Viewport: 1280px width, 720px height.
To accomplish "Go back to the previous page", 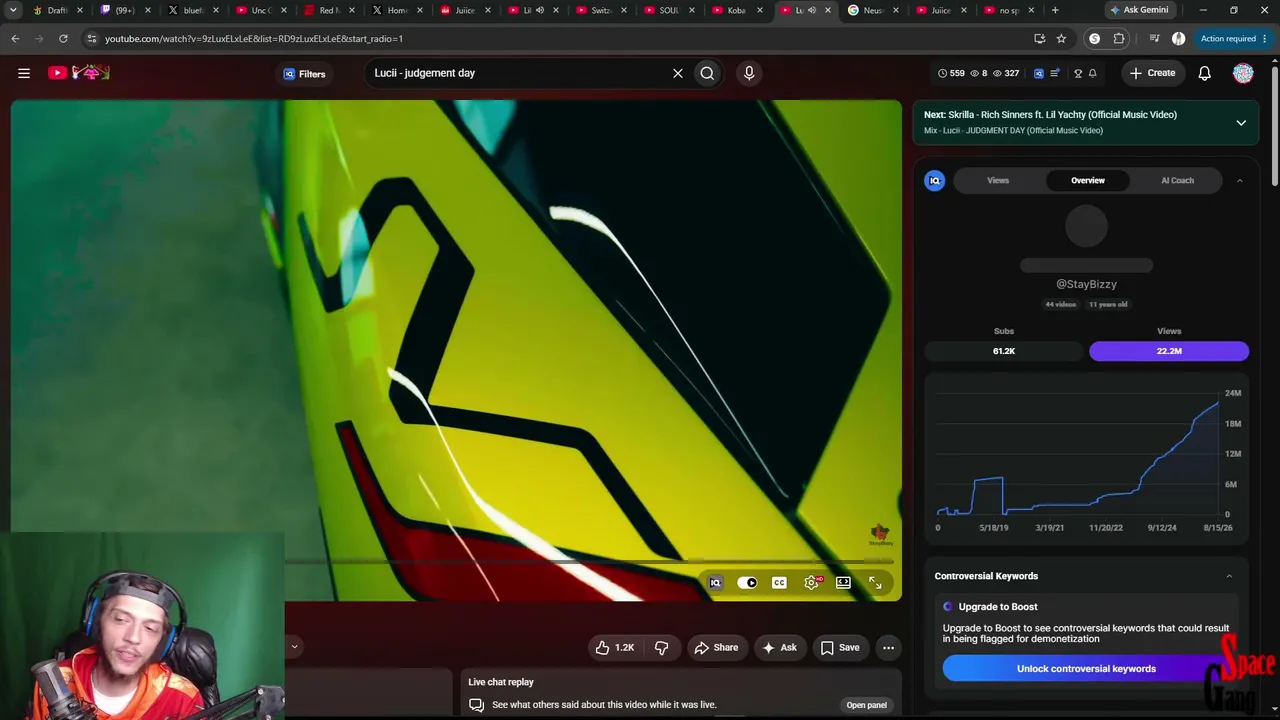I will pyautogui.click(x=15, y=39).
